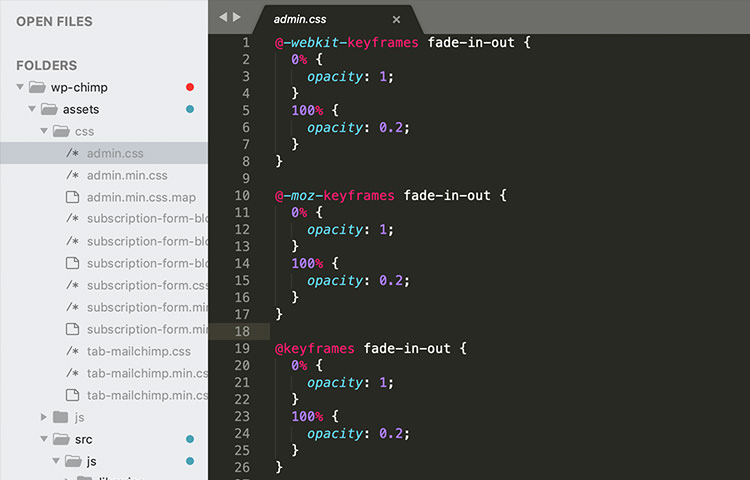Open admin.min.css from the sidebar
This screenshot has height=480, width=750.
click(x=127, y=175)
